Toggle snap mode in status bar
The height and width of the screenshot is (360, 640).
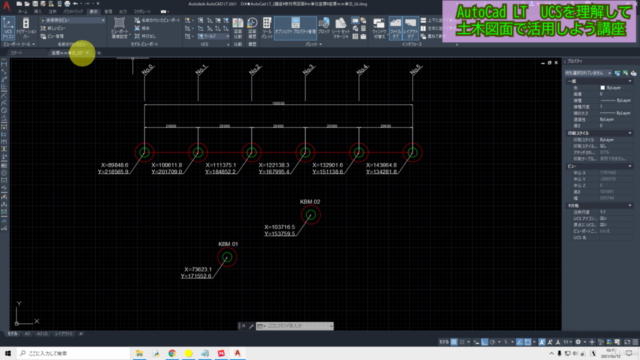tap(462, 342)
